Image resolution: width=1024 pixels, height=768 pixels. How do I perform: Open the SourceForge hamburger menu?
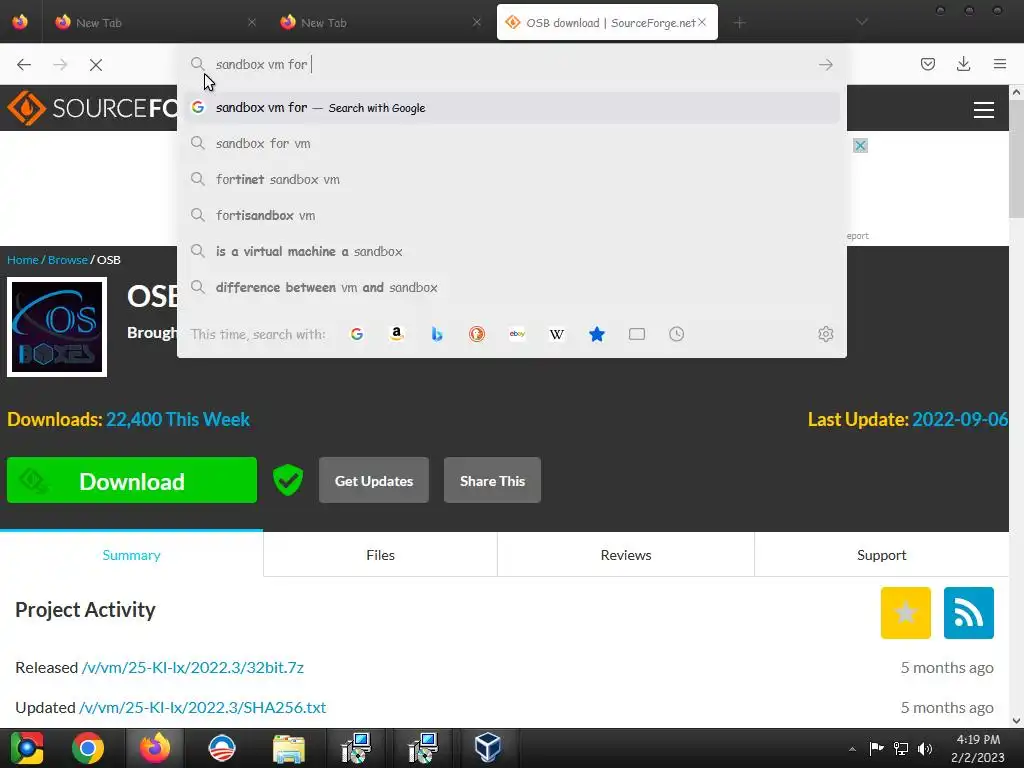[x=984, y=110]
